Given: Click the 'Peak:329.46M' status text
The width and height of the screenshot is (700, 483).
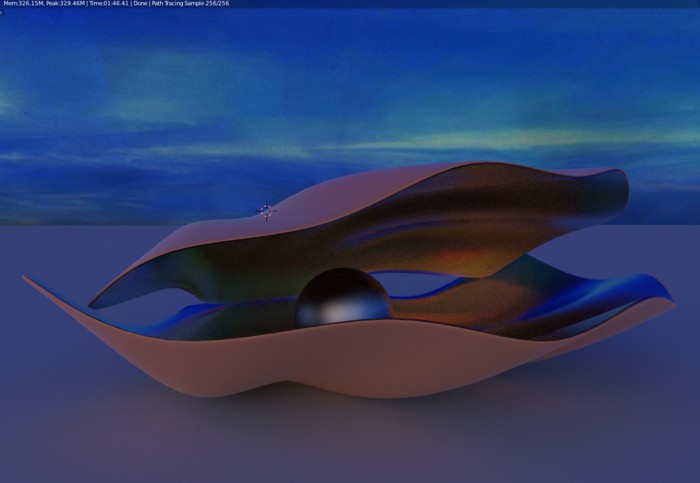Looking at the screenshot, I should [x=65, y=4].
